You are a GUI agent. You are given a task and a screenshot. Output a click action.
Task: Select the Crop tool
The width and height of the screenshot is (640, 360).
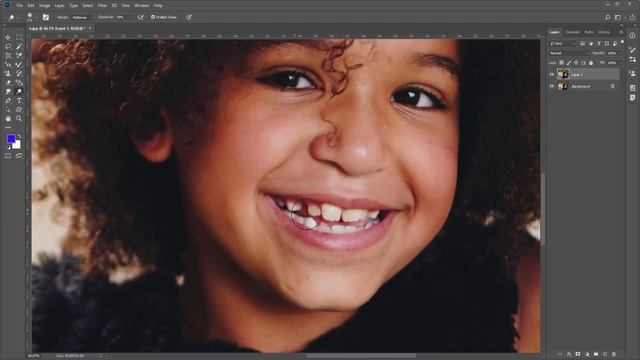click(x=8, y=56)
